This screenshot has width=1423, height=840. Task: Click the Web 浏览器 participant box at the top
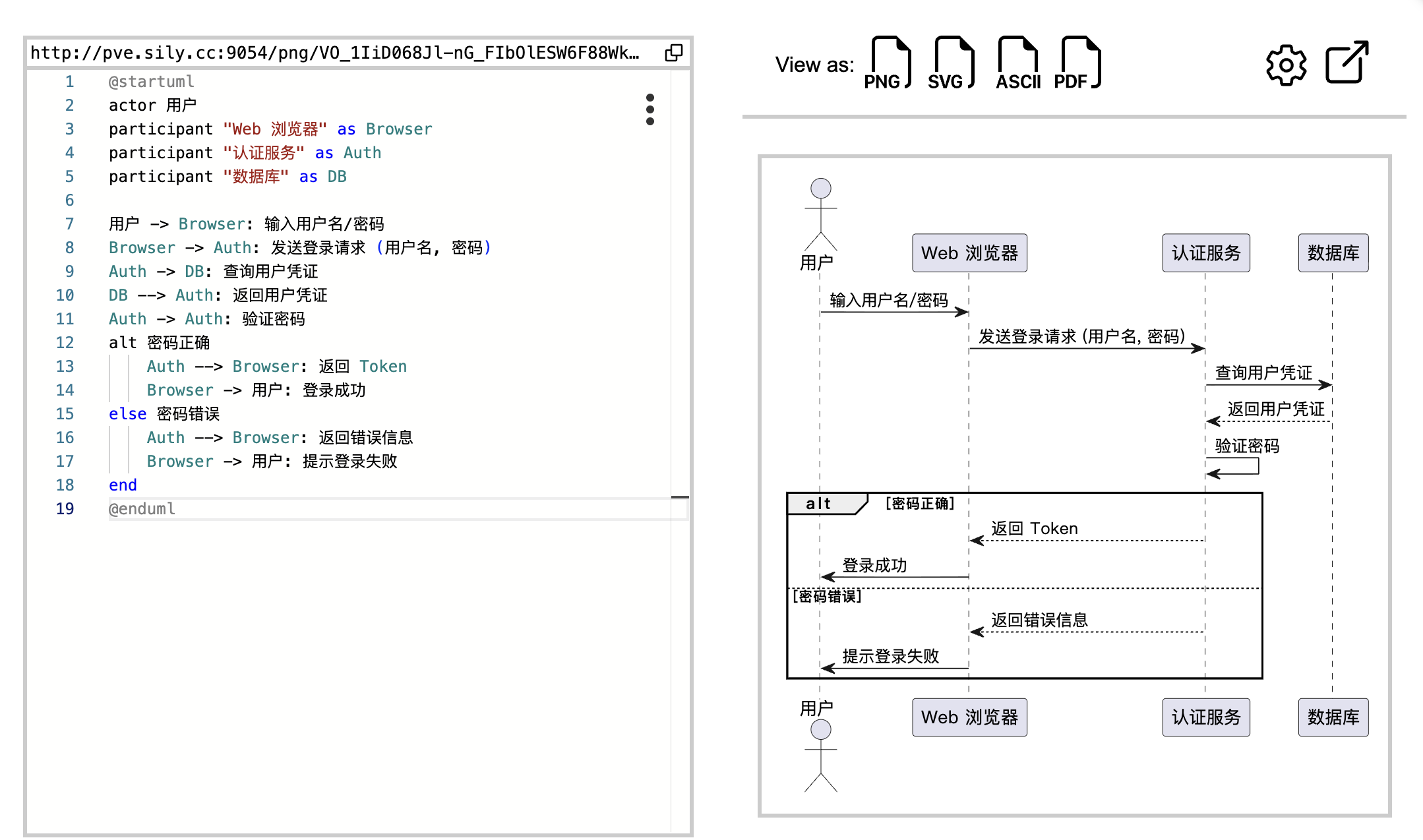969,253
